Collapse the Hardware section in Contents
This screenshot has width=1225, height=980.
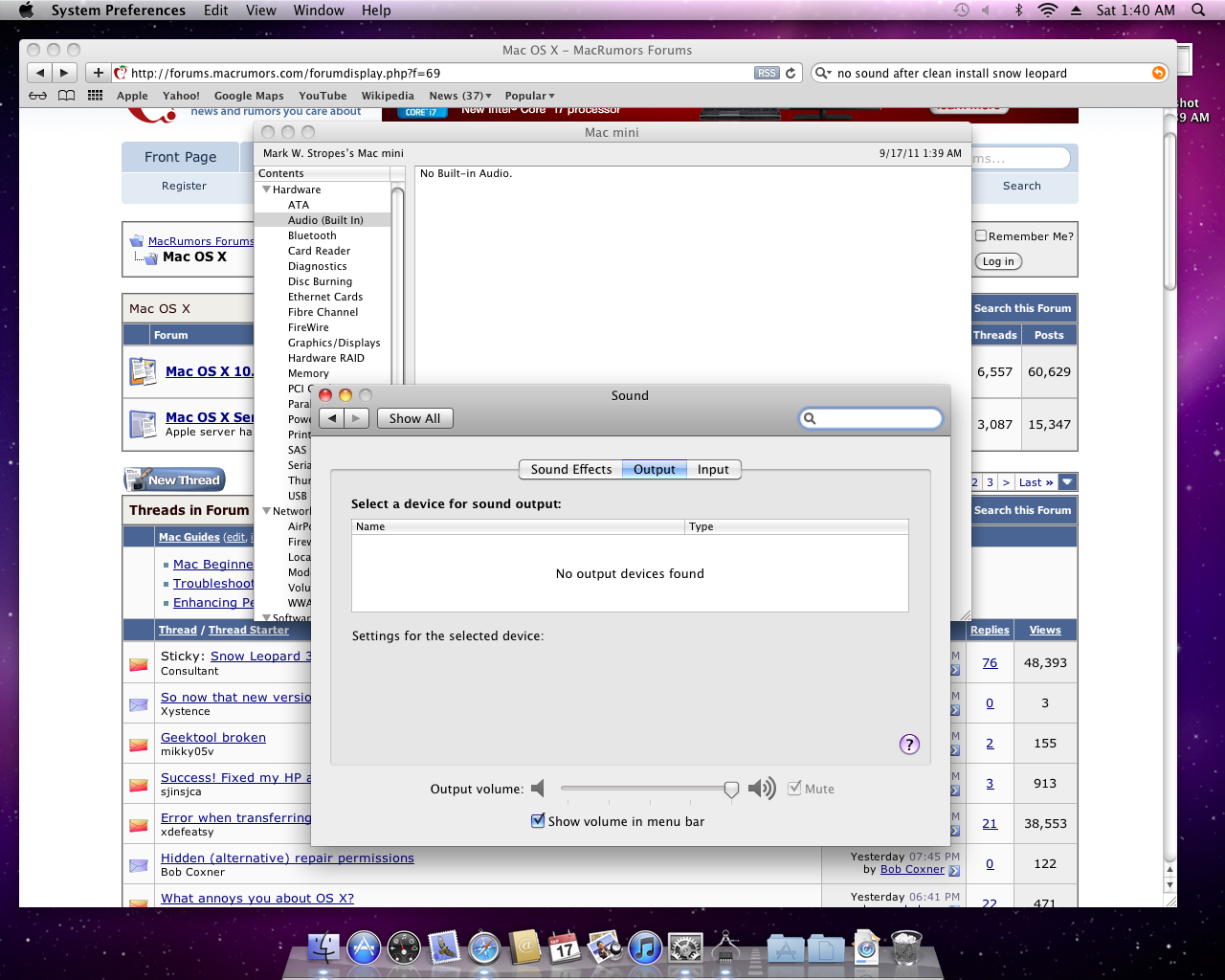[266, 189]
